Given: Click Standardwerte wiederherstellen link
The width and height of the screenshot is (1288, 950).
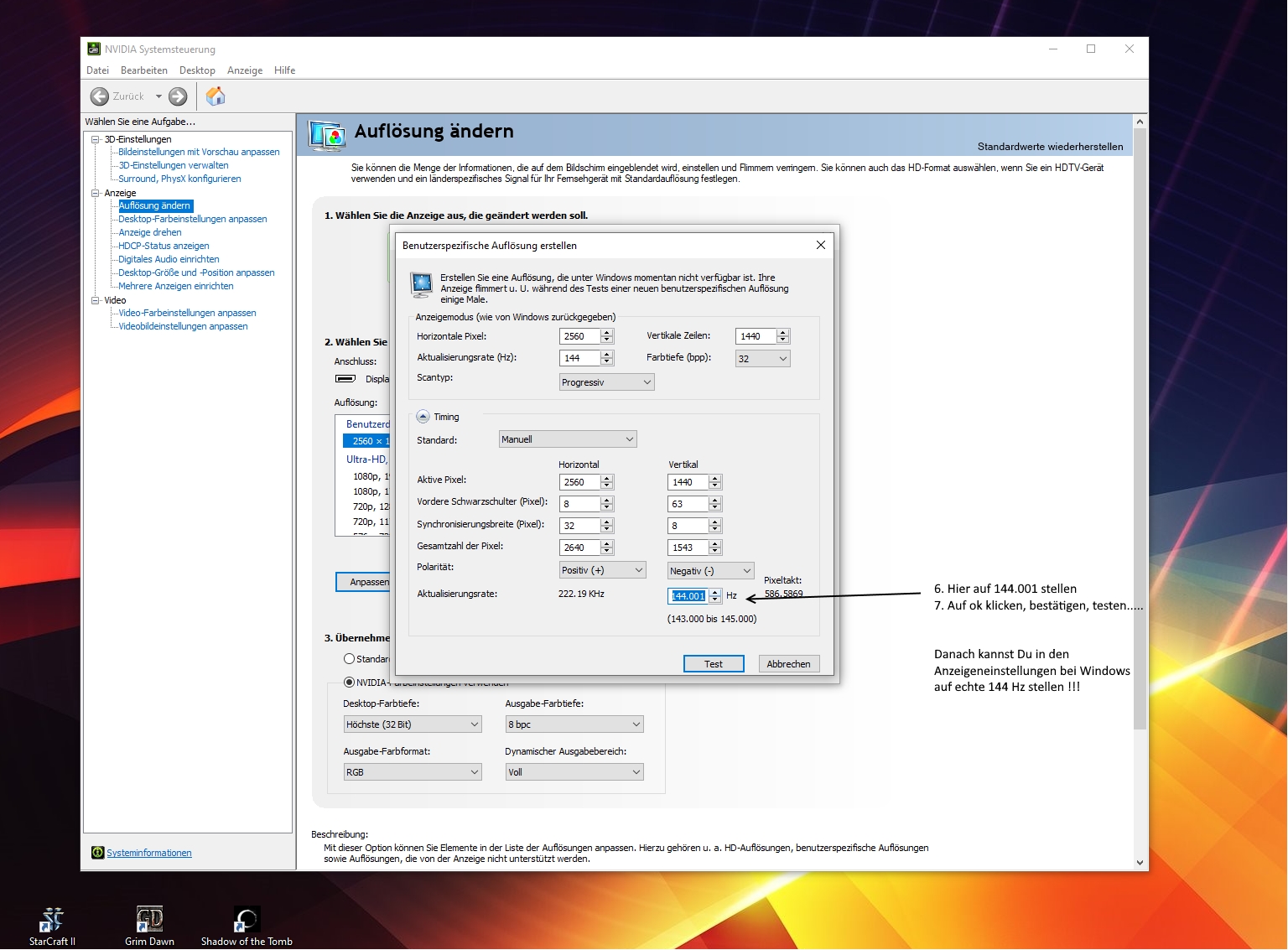Looking at the screenshot, I should [x=1050, y=147].
